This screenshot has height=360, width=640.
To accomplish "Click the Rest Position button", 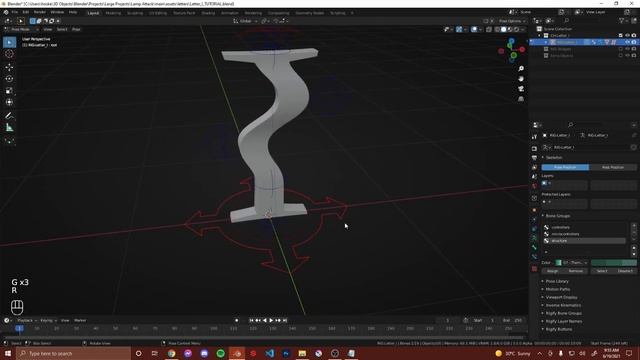I will click(613, 167).
